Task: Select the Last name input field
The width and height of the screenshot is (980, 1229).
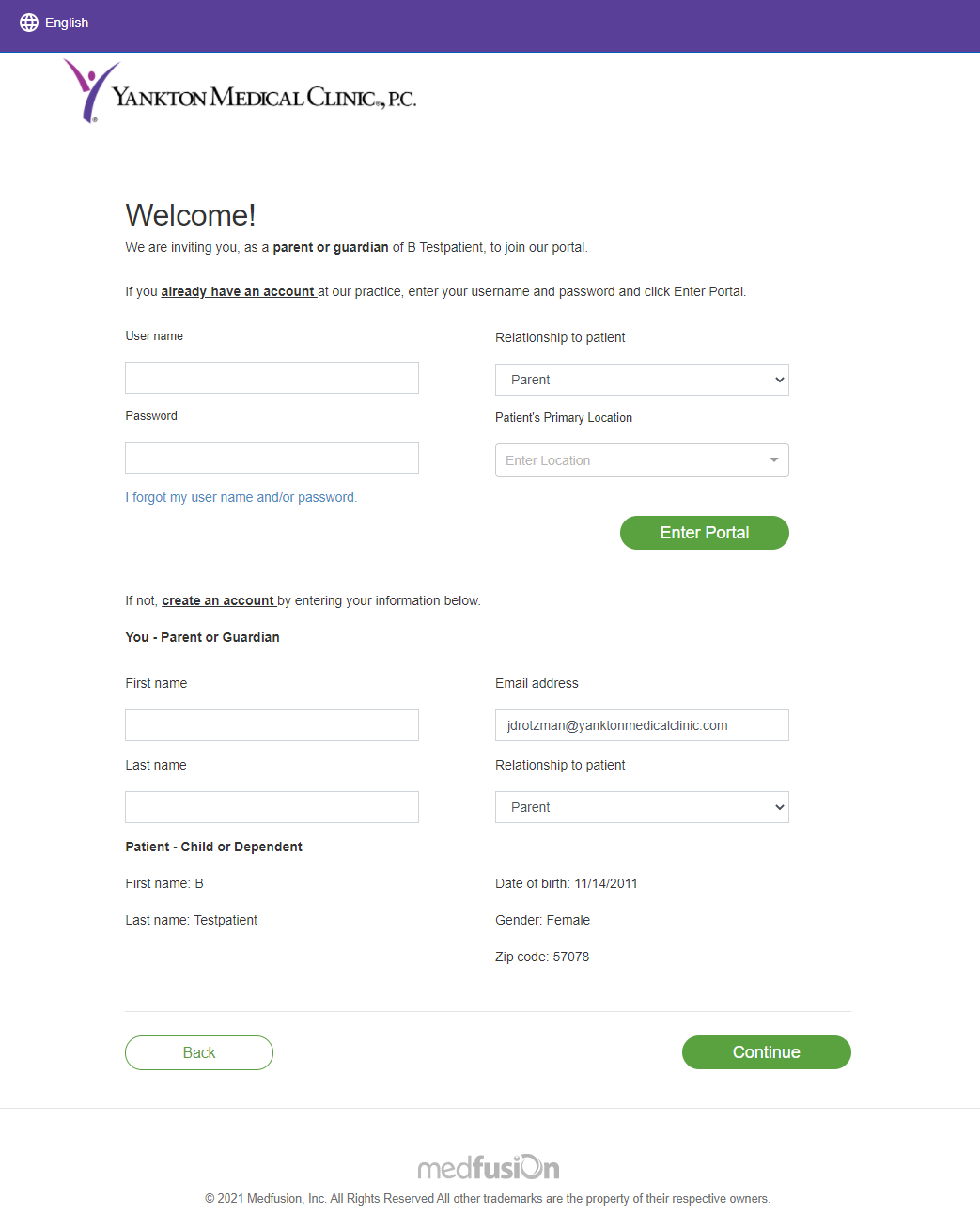Action: [272, 807]
